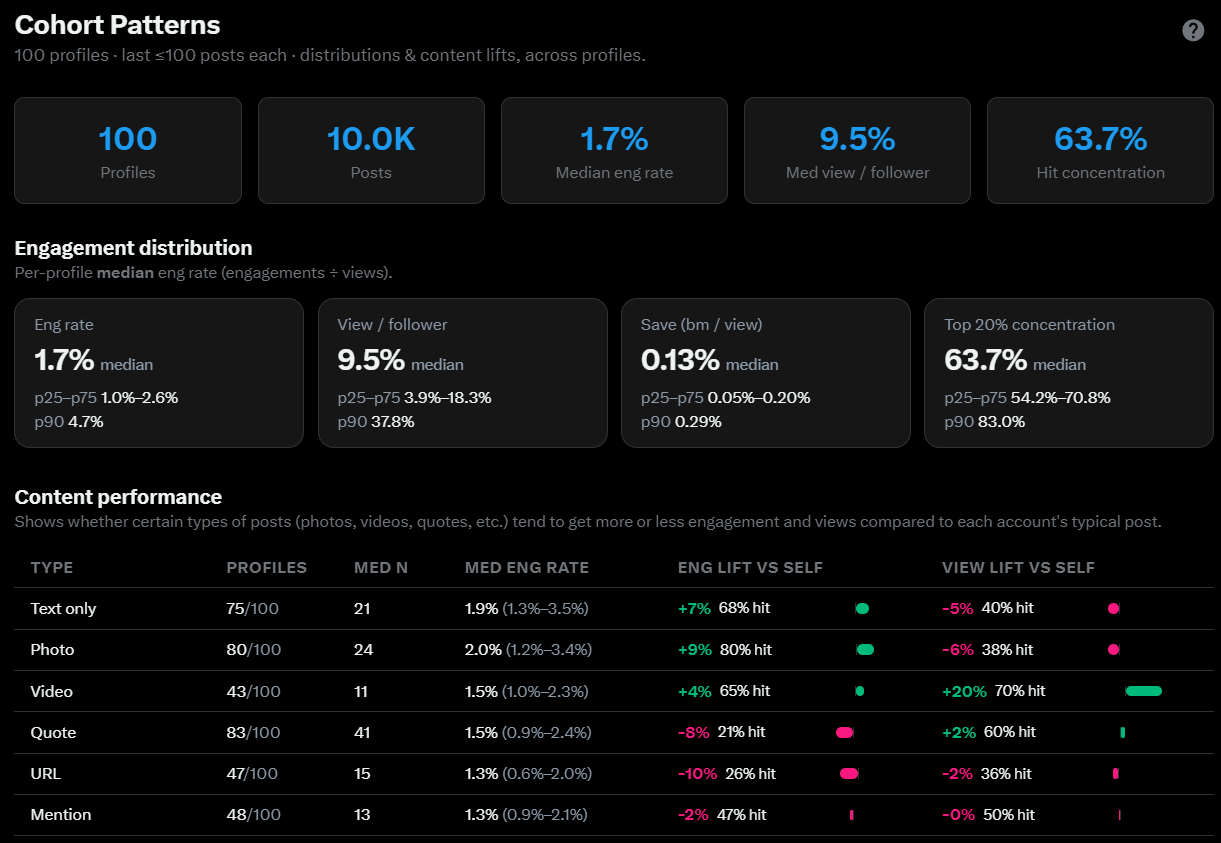1221x843 pixels.
Task: Select the 1.9% (1.3%–3.5%) eng rate cell
Action: tap(527, 608)
